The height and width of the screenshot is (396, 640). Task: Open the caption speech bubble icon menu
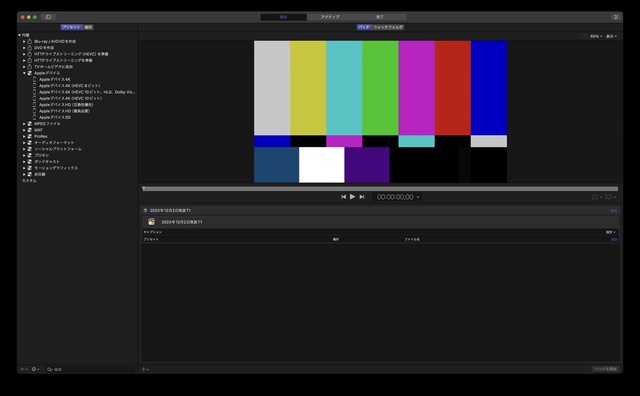point(610,197)
